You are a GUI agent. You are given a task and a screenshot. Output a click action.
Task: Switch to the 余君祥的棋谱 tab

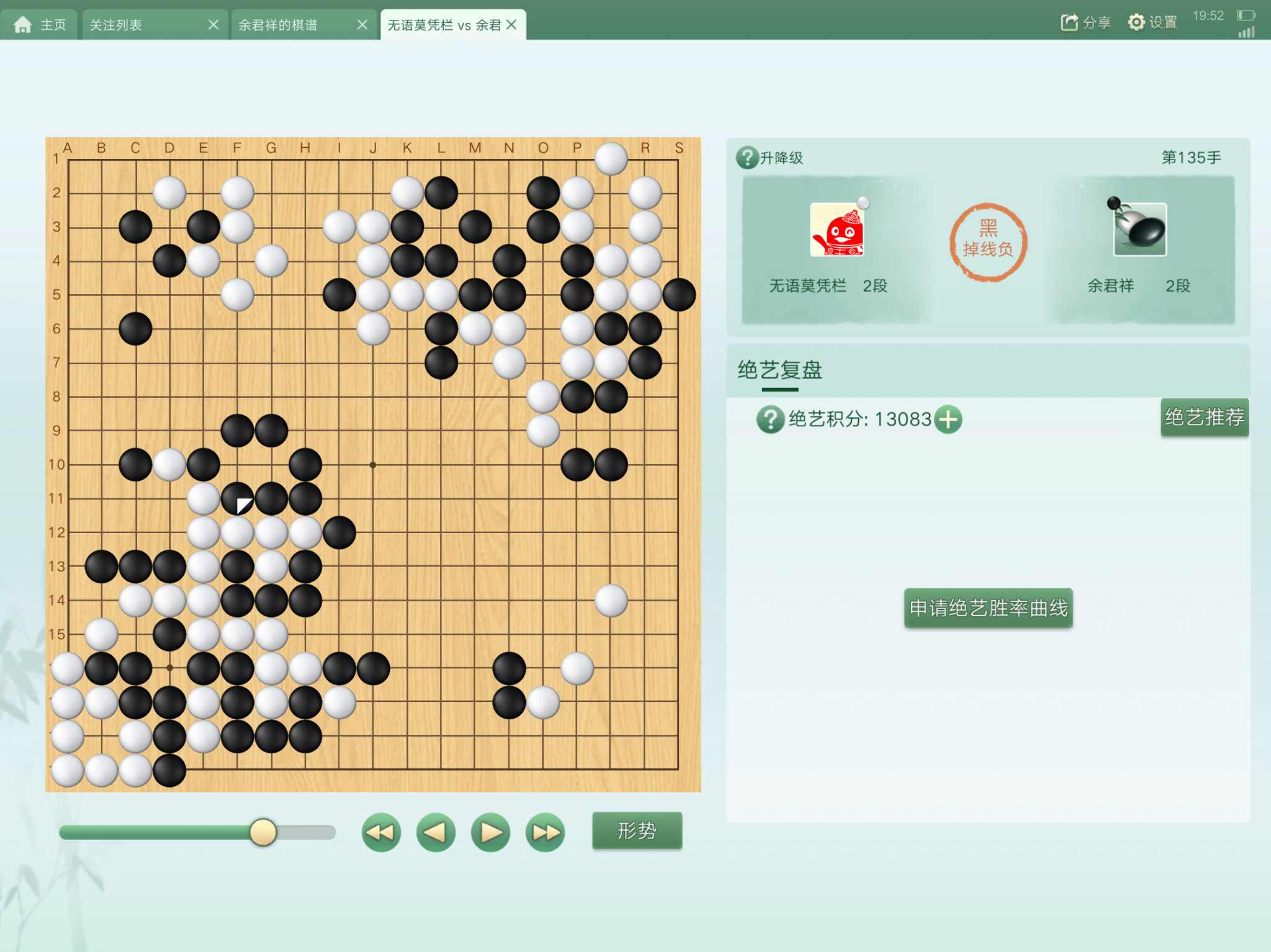[x=278, y=25]
